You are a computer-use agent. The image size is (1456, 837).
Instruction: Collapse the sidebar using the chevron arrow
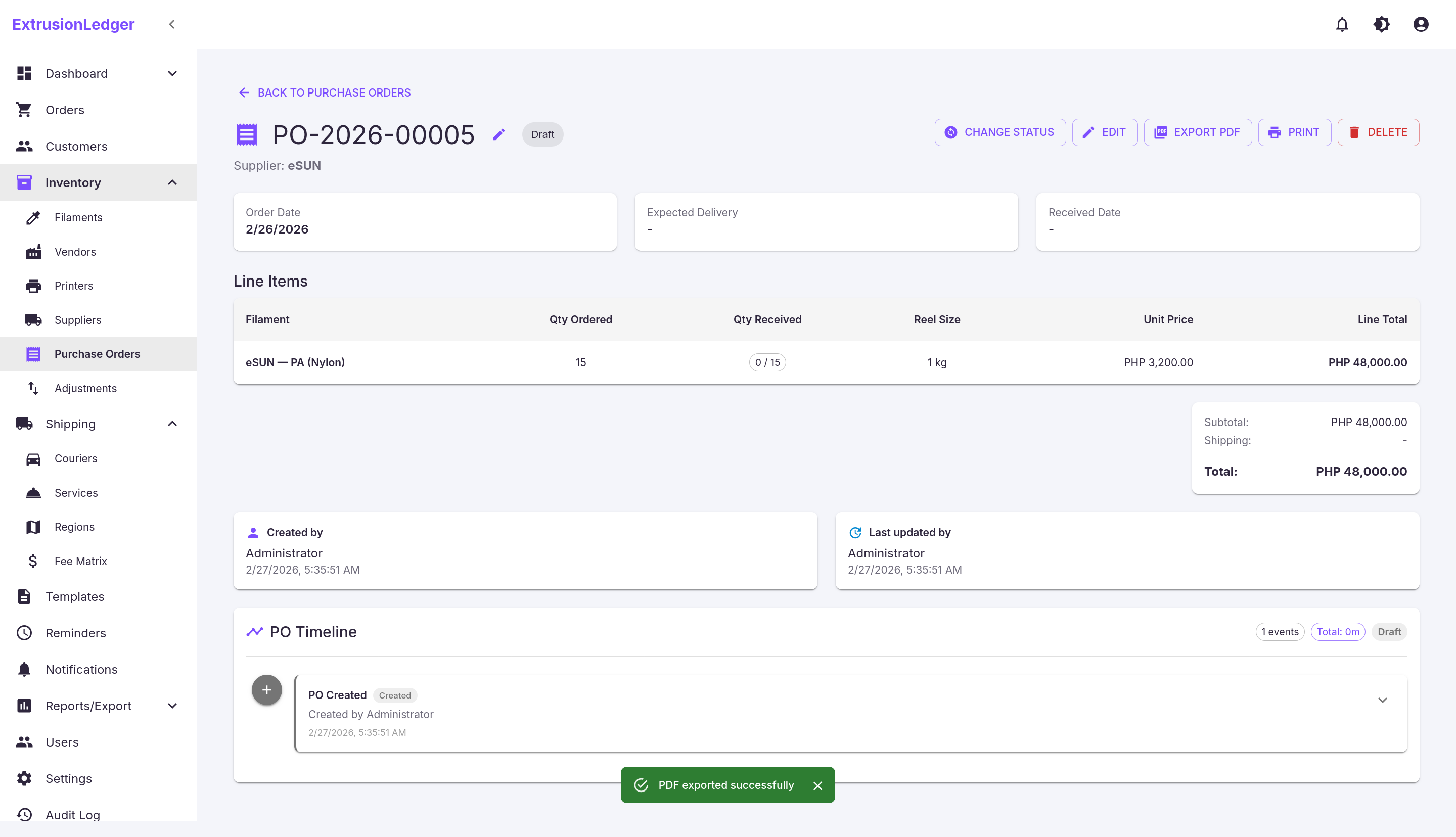click(x=171, y=24)
